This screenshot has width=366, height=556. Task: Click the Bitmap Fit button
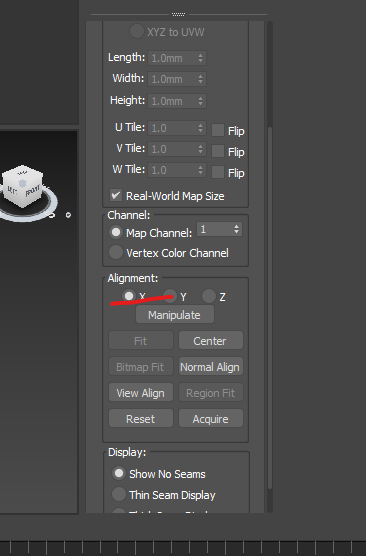pos(141,367)
